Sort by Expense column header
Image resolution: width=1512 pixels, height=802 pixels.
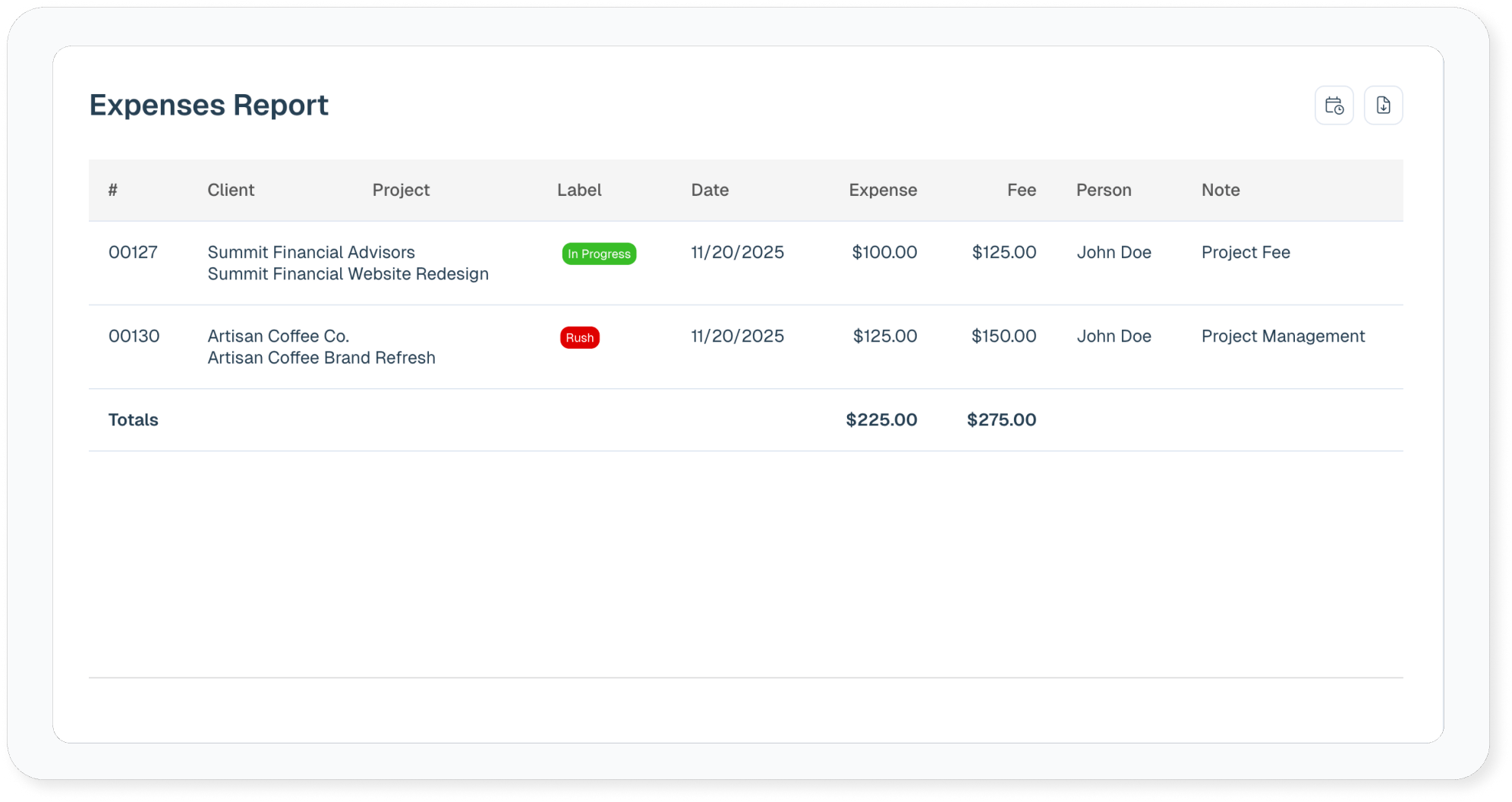click(883, 190)
